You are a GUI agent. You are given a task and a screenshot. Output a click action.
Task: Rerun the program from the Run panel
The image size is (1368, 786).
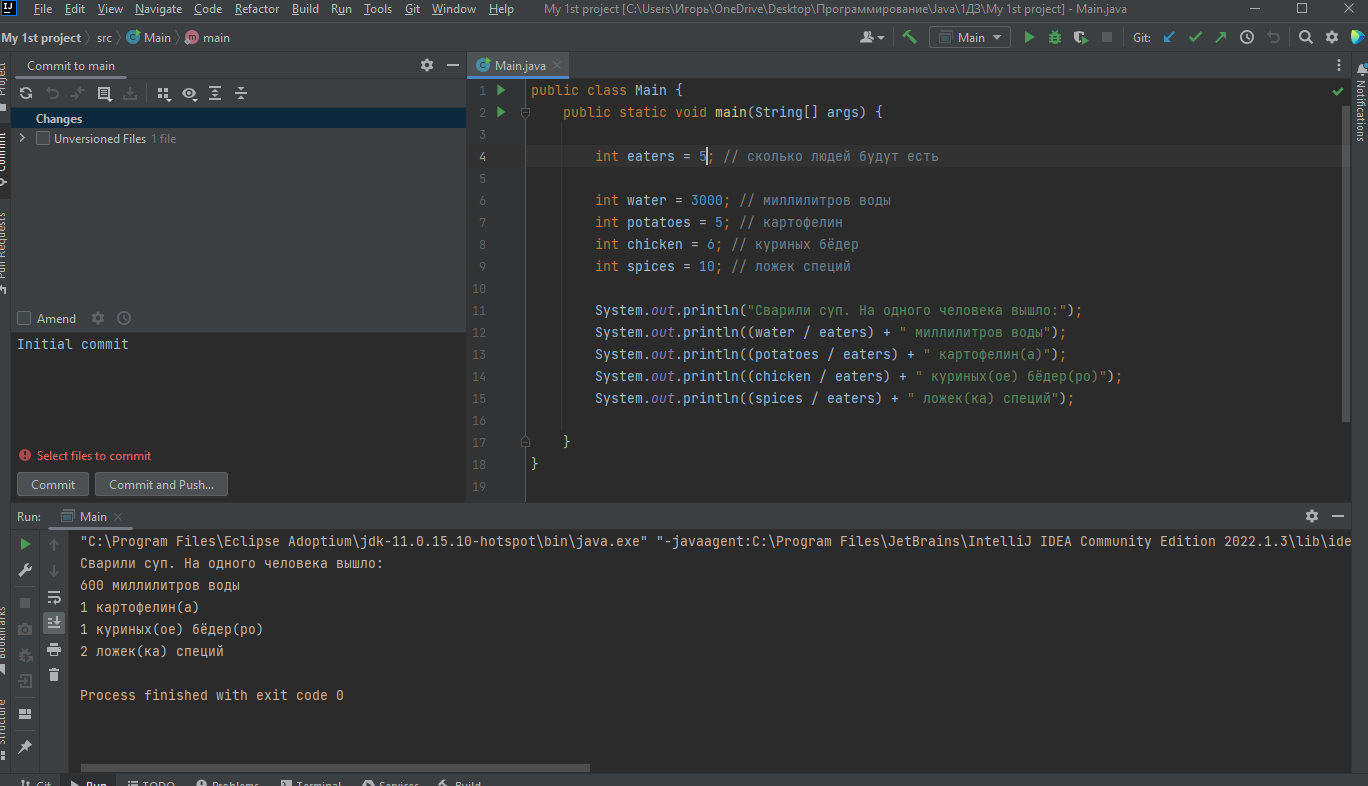[x=25, y=544]
